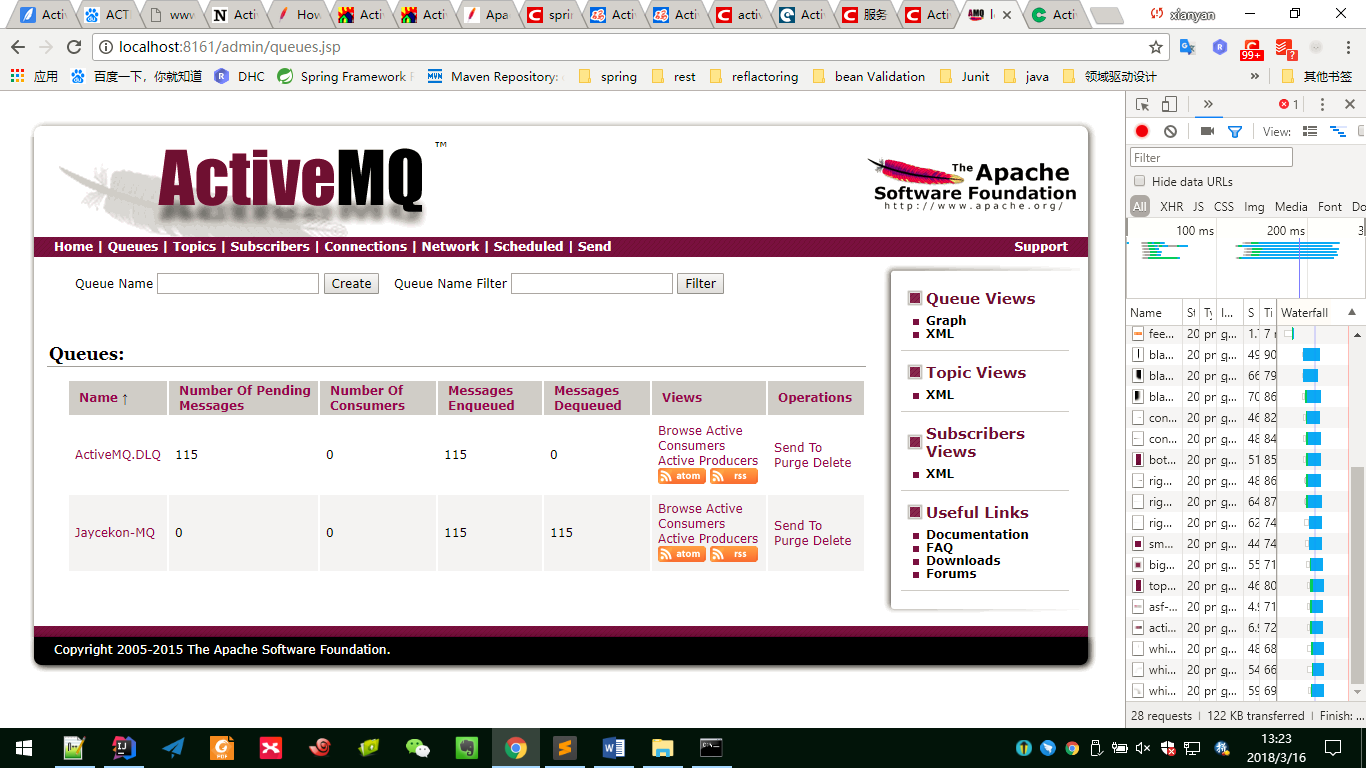Viewport: 1366px width, 768px height.
Task: Toggle the waterfall overview view icon
Action: point(1337,131)
